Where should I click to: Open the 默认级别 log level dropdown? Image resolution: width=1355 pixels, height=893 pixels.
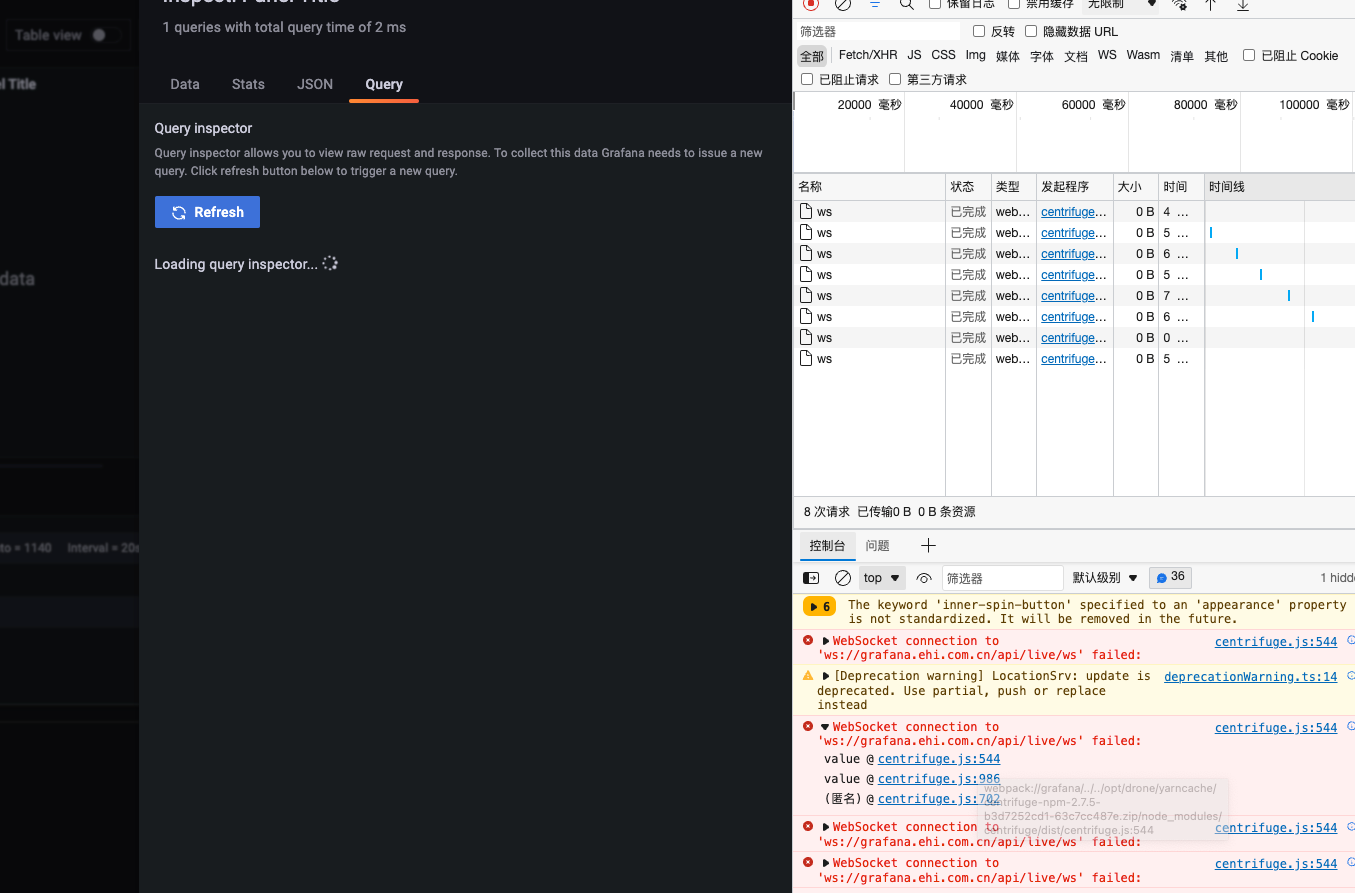(1104, 577)
